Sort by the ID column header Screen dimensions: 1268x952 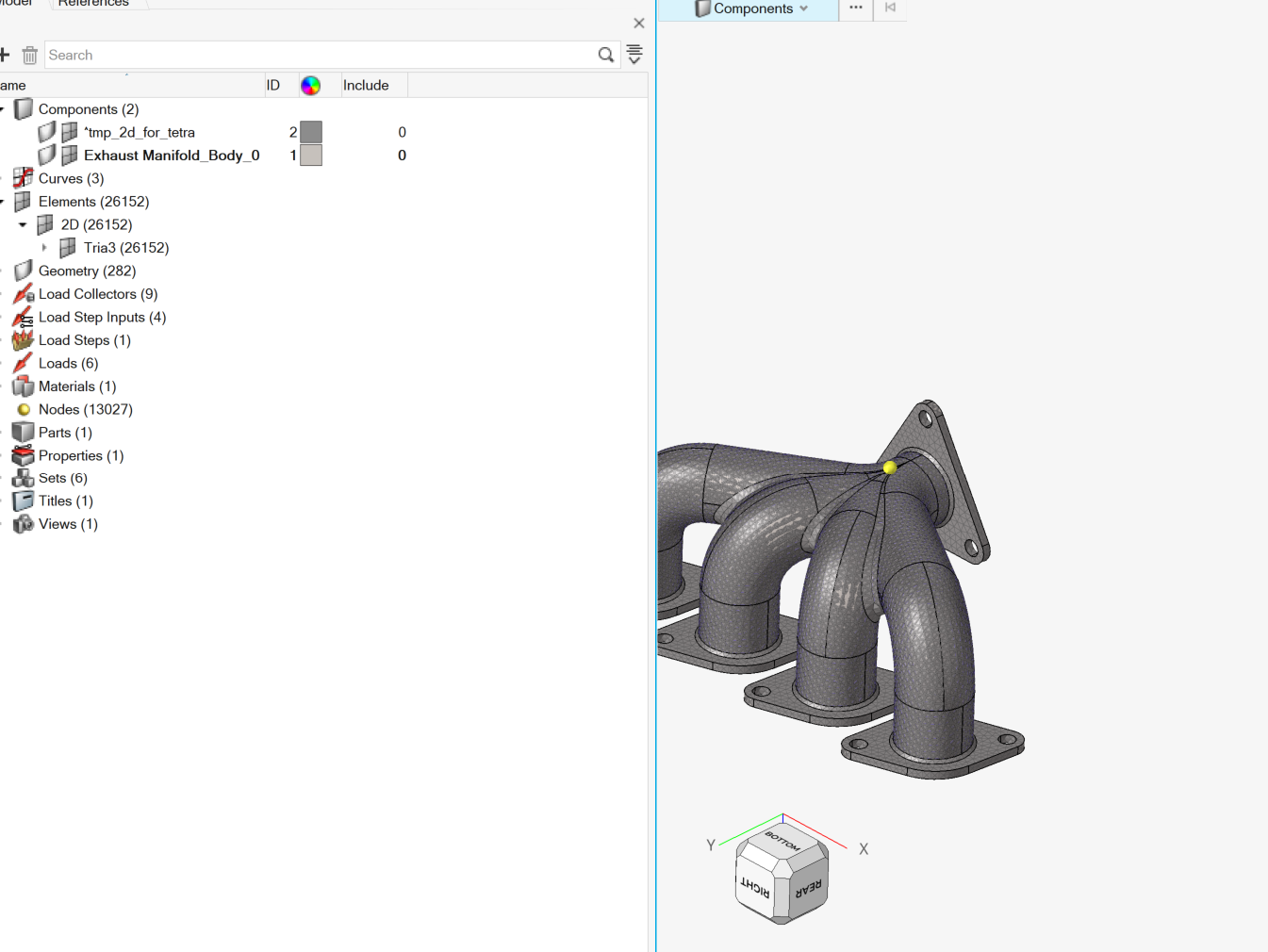pos(273,86)
